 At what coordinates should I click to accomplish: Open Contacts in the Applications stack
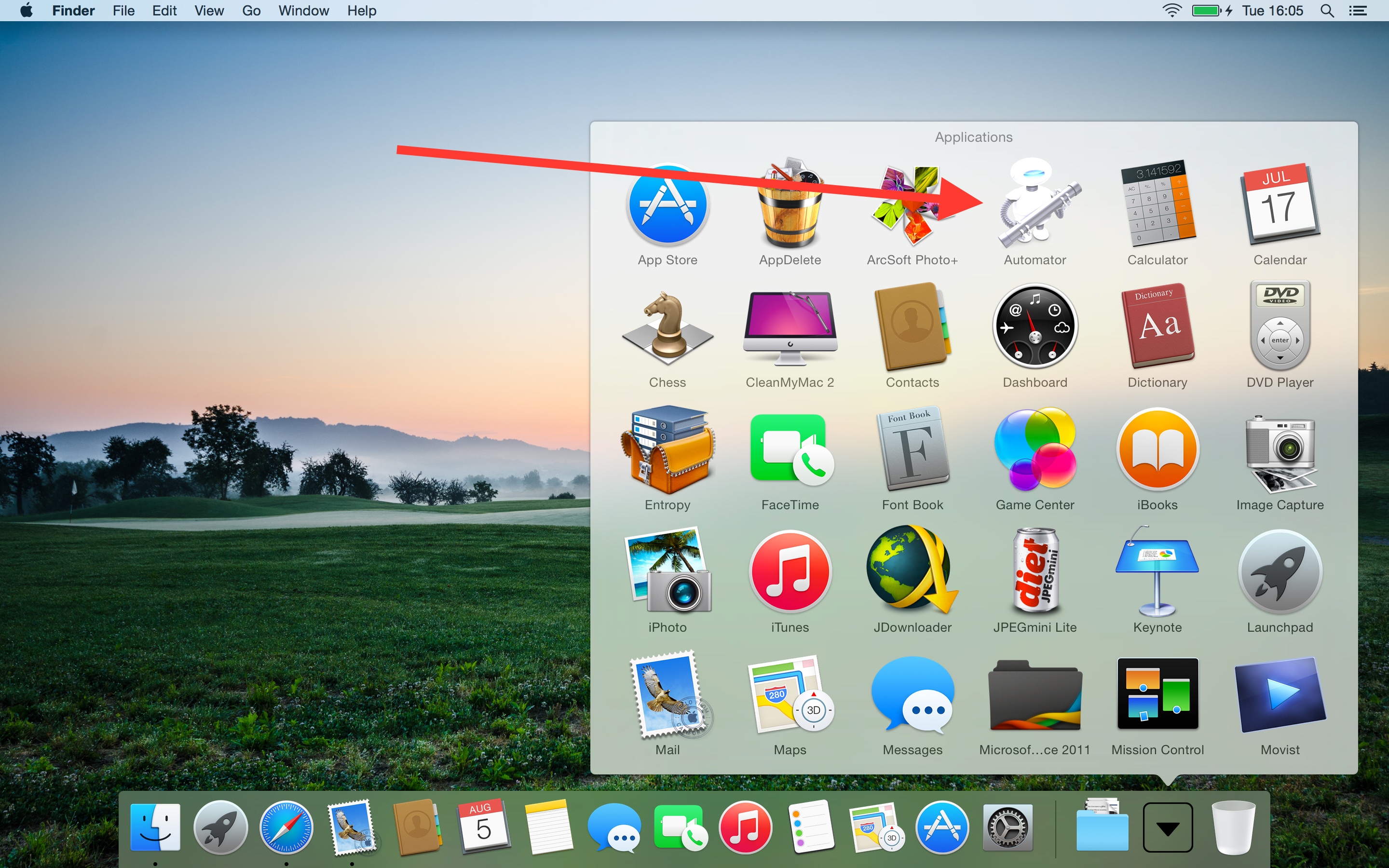click(912, 327)
